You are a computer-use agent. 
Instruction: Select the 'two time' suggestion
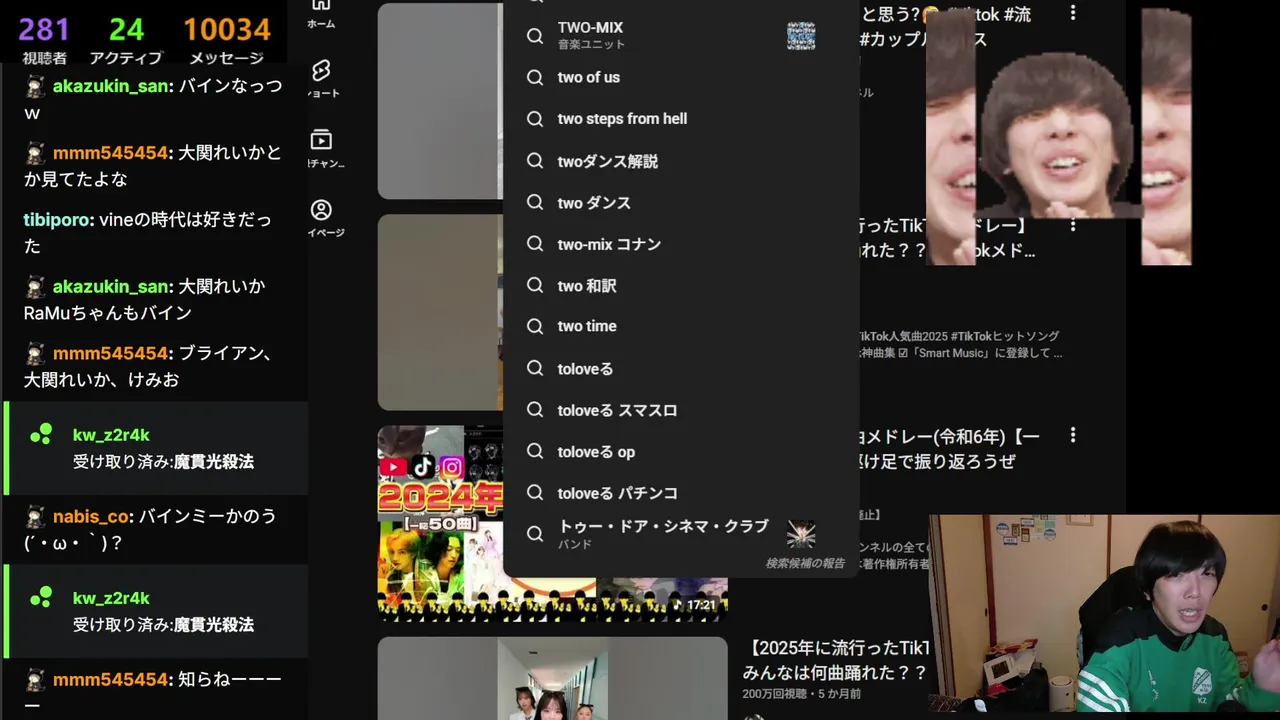[681, 326]
